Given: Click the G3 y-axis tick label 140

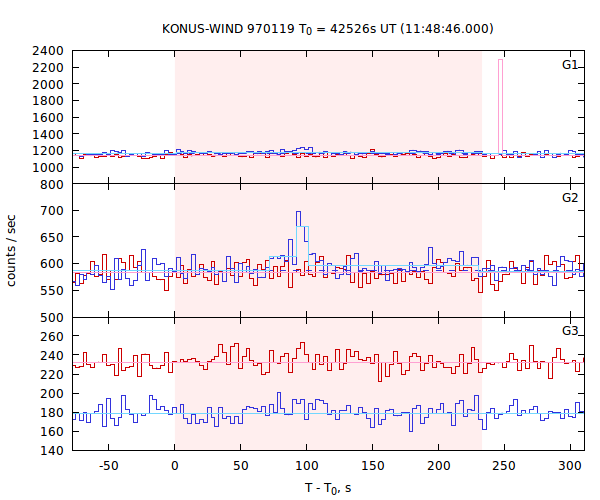Looking at the screenshot, I should (52, 450).
